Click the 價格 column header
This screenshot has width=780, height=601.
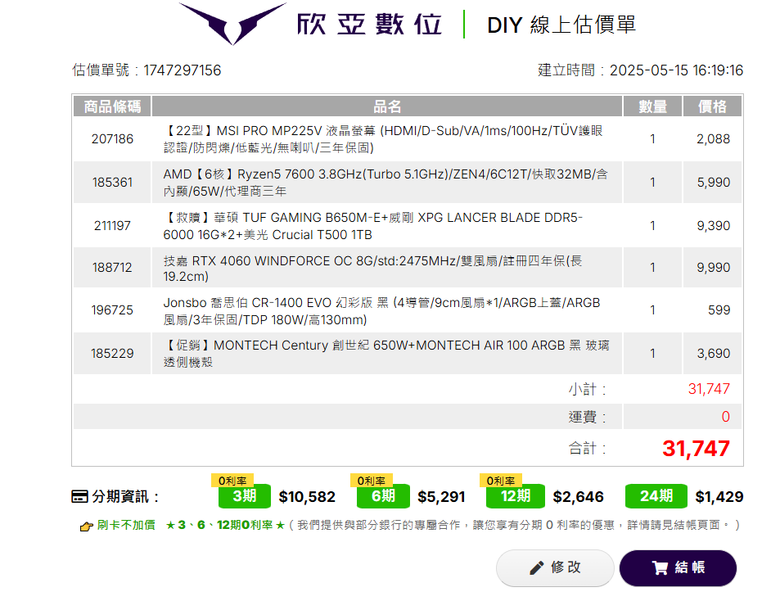712,106
